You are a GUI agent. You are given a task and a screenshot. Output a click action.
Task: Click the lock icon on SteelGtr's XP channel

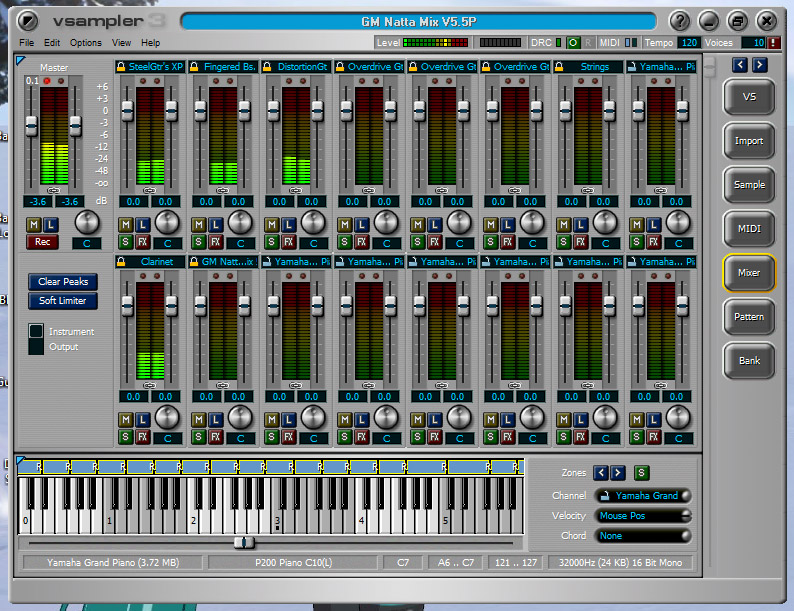121,66
